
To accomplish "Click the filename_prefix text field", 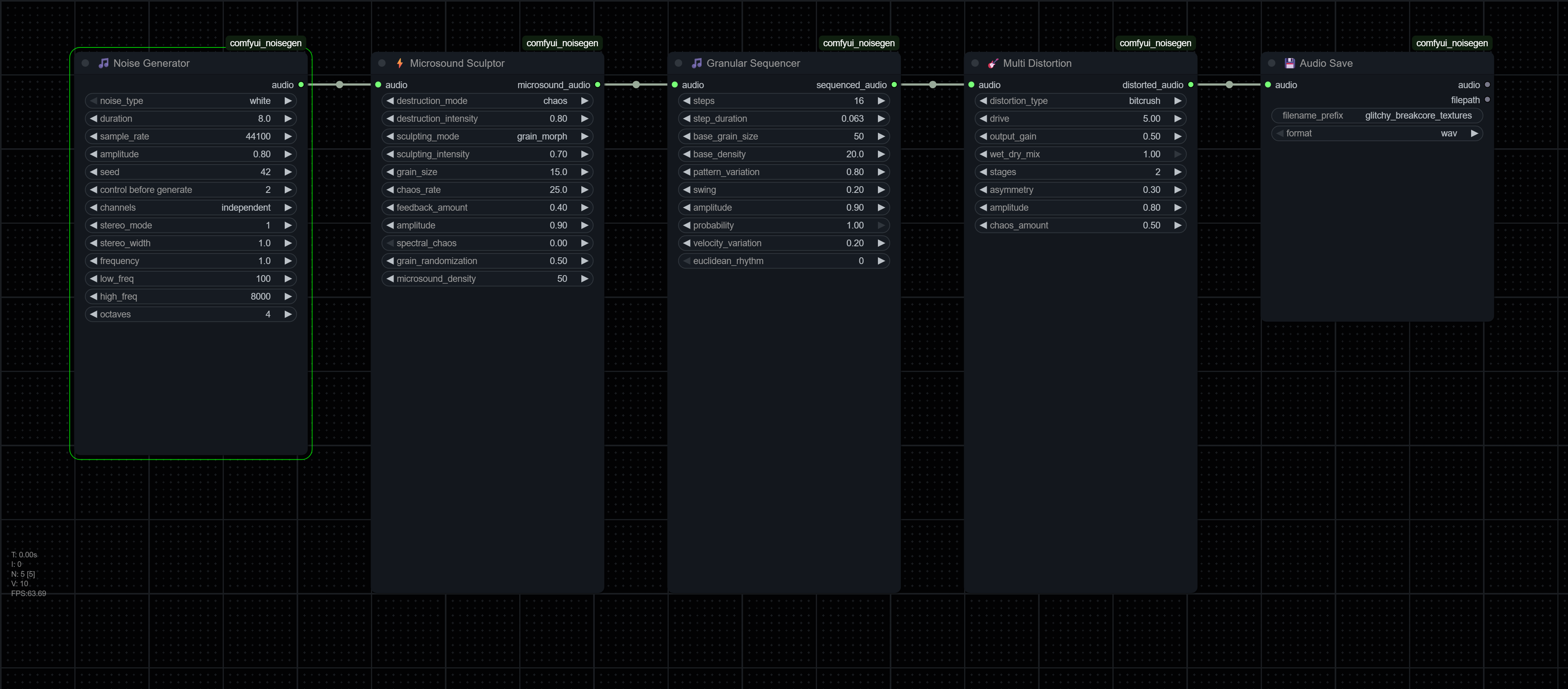I will tap(1376, 116).
